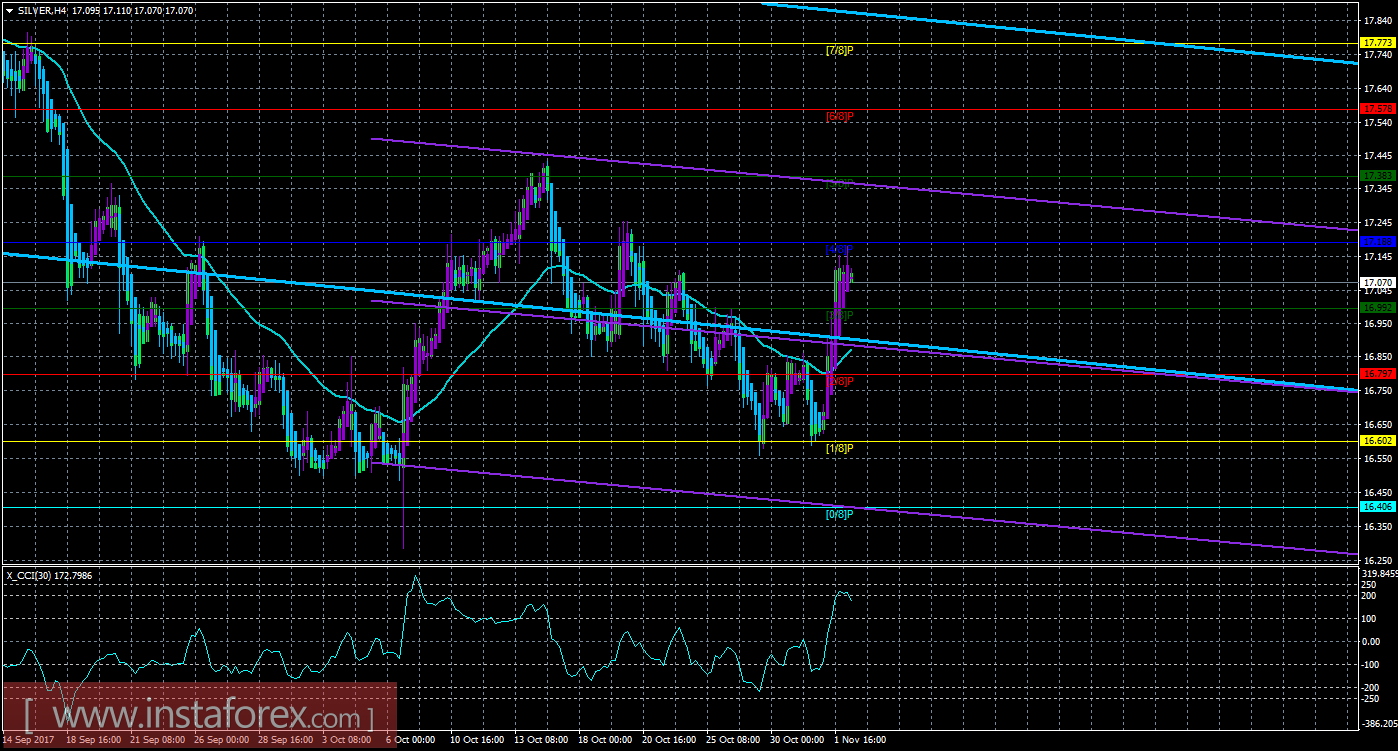Select the [0/8]P Murrey level label
This screenshot has width=1398, height=751.
[x=839, y=514]
